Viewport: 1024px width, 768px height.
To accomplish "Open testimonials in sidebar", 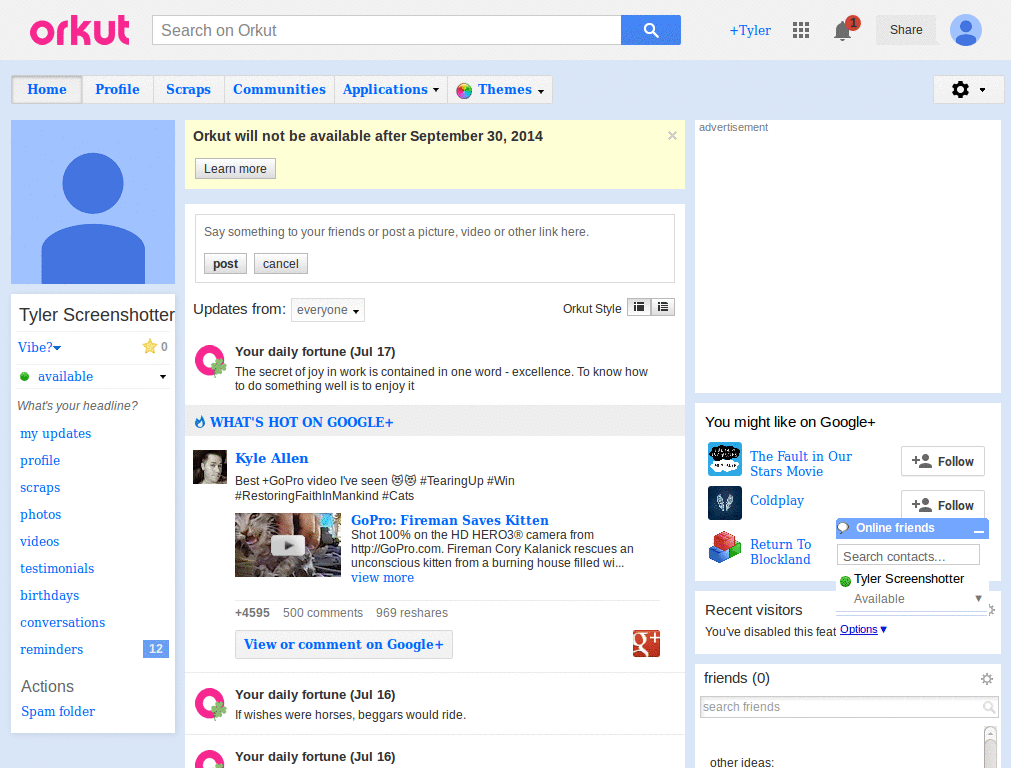I will [x=57, y=568].
